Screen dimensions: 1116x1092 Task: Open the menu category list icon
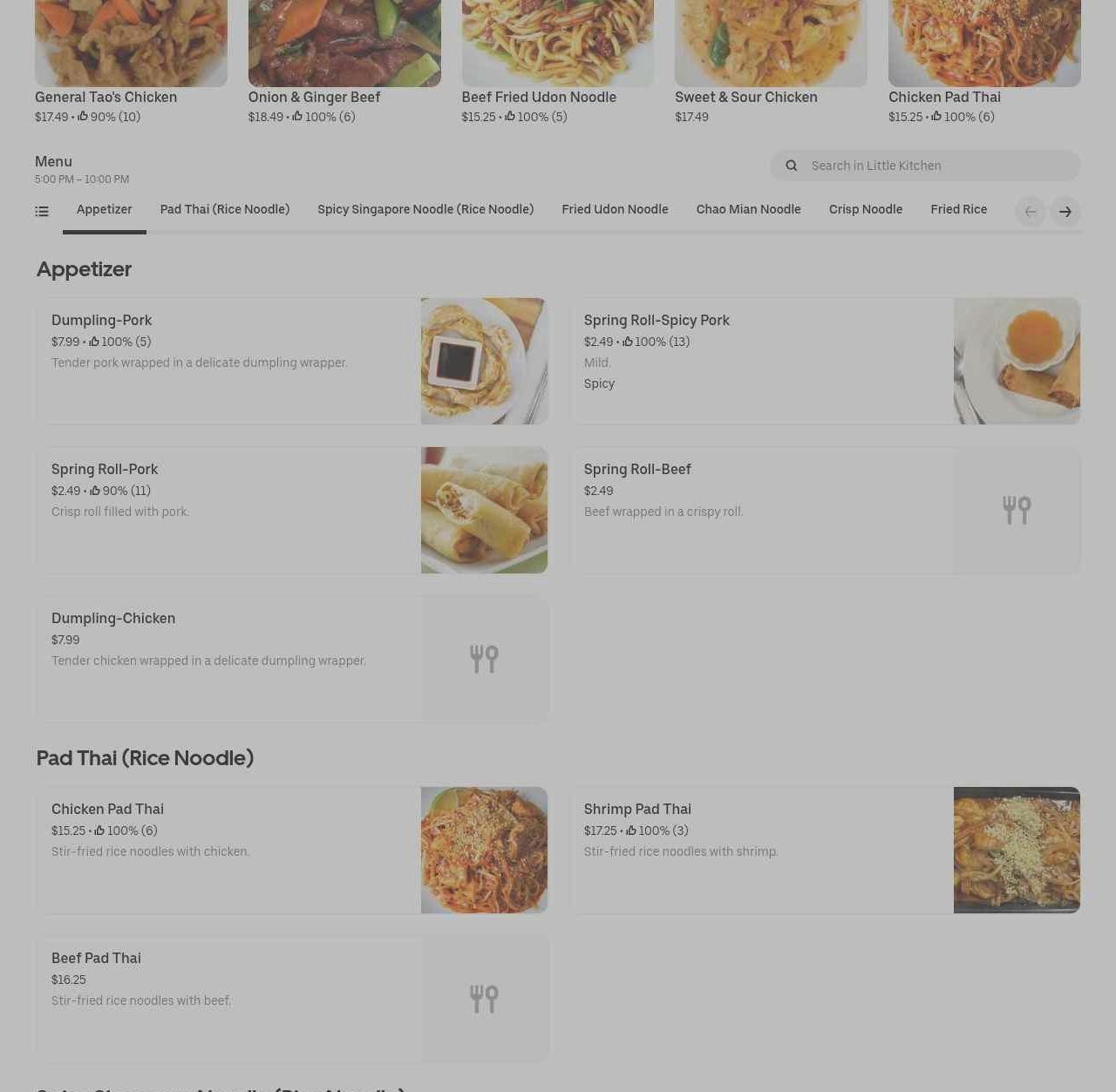pos(42,211)
